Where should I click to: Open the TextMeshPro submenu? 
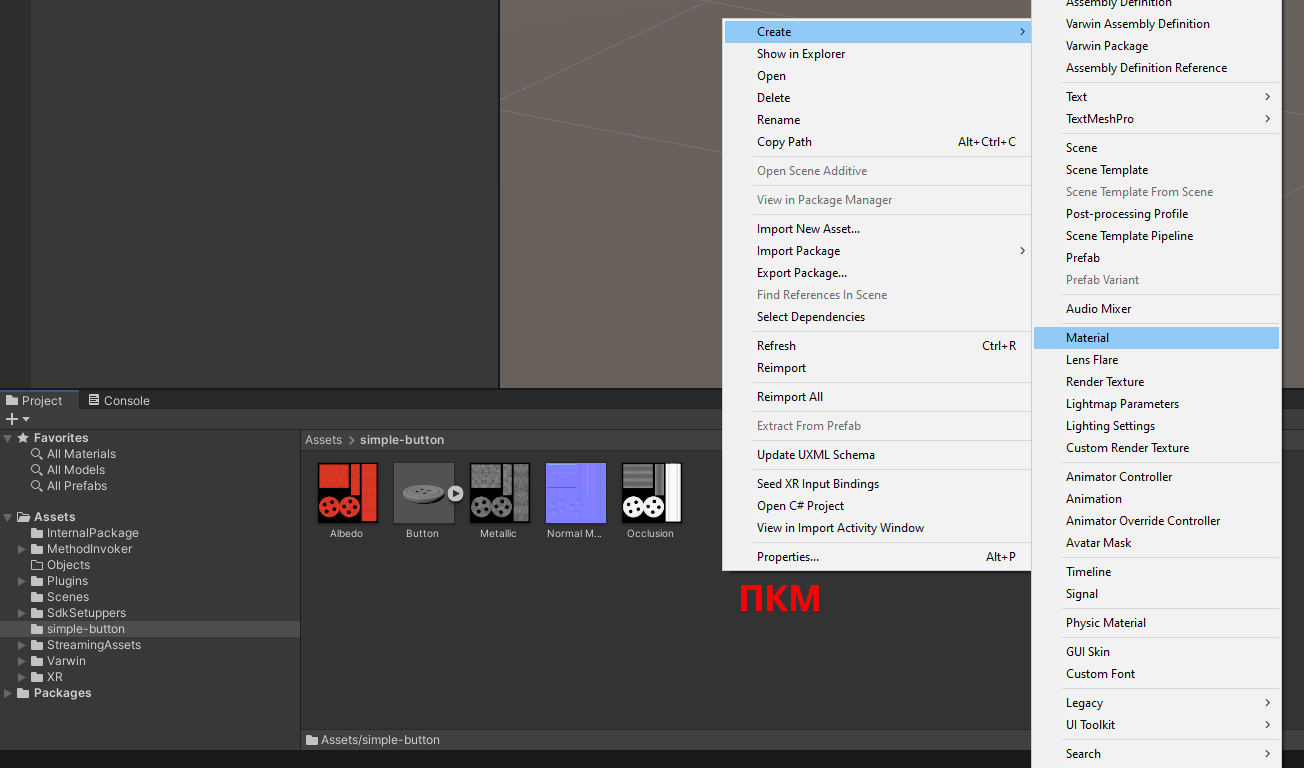point(1100,119)
